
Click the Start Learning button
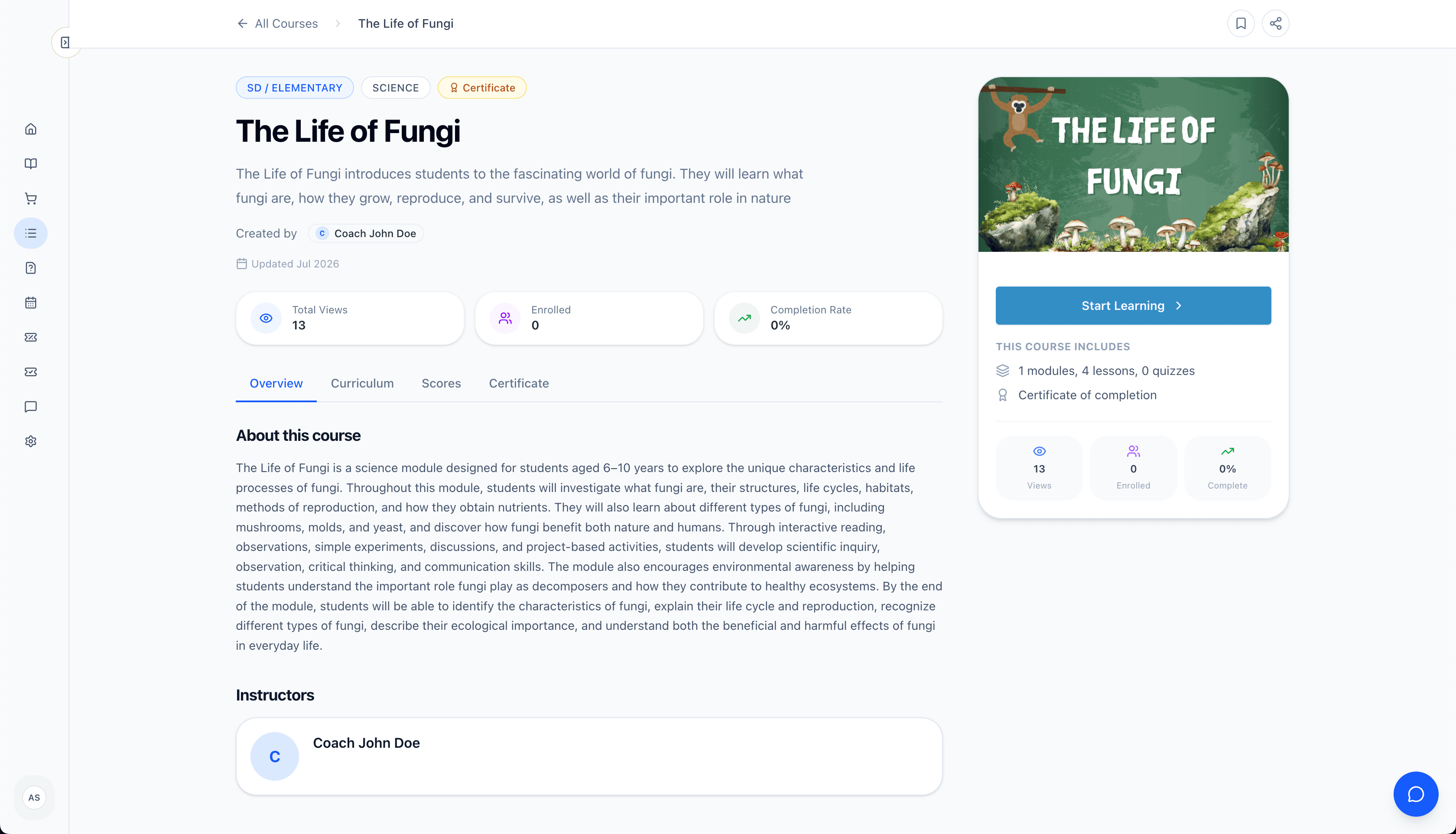(x=1133, y=305)
